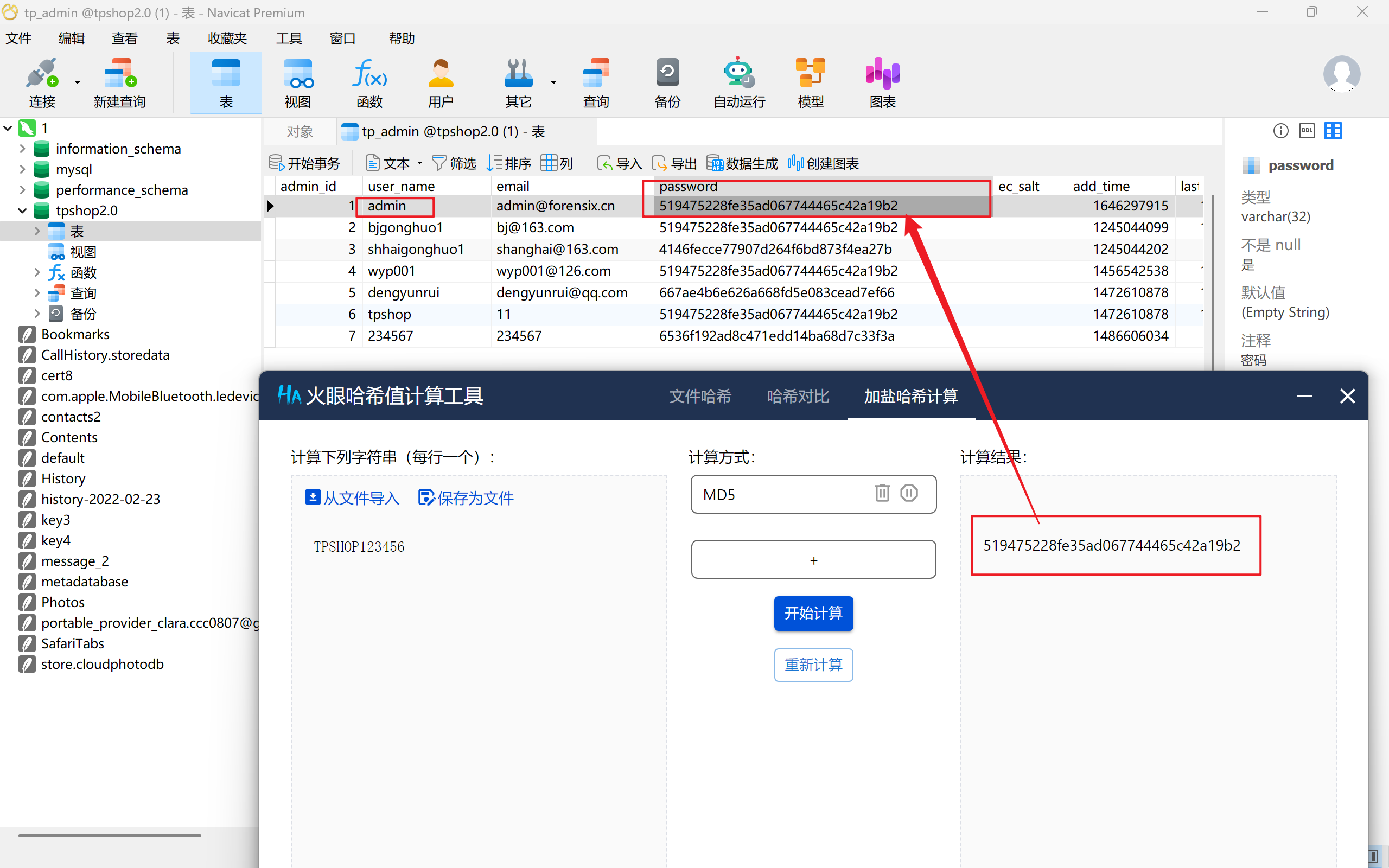Click the Filter button in table toolbar

(454, 164)
